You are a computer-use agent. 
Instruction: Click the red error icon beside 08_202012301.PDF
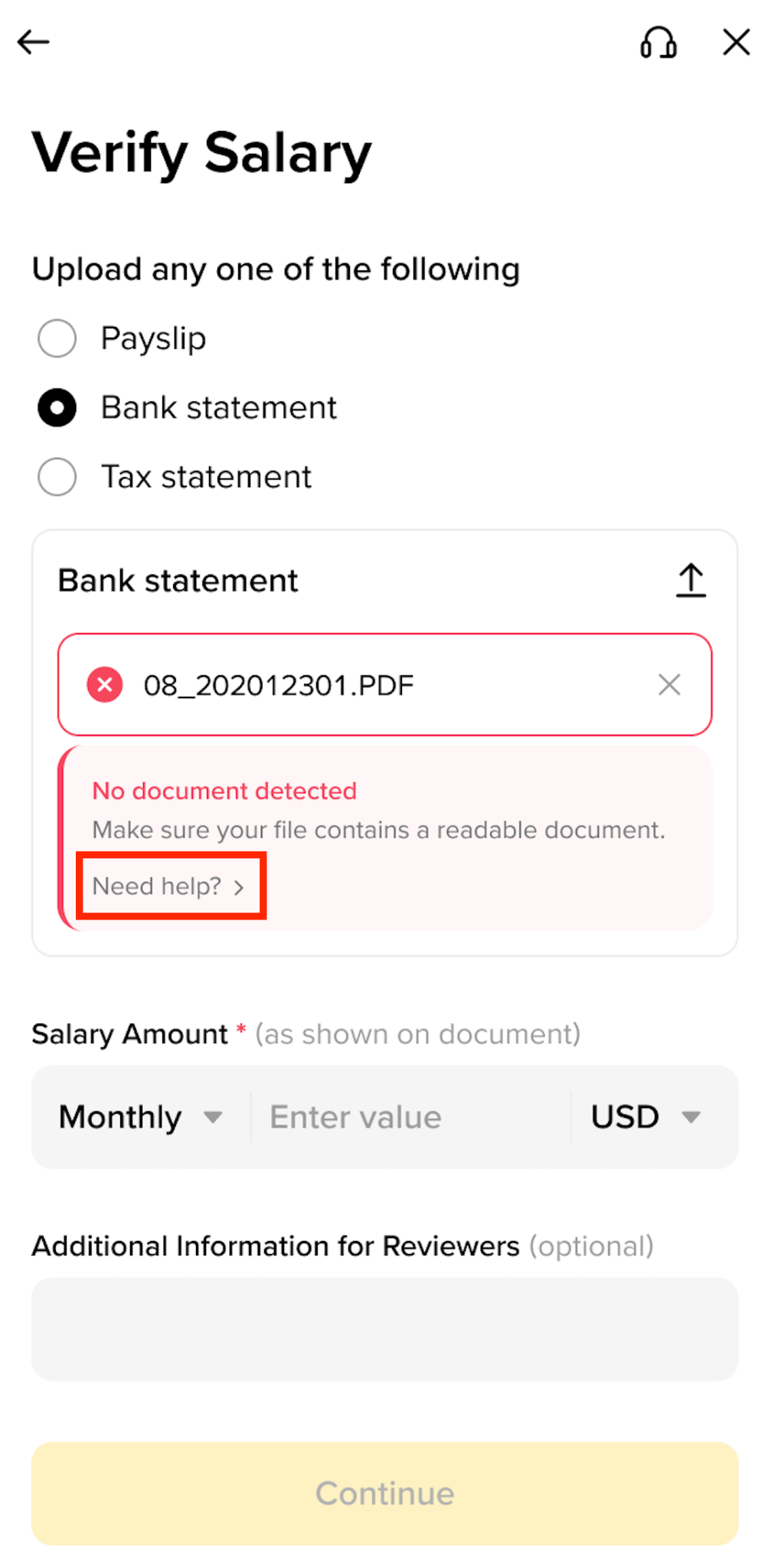[105, 684]
